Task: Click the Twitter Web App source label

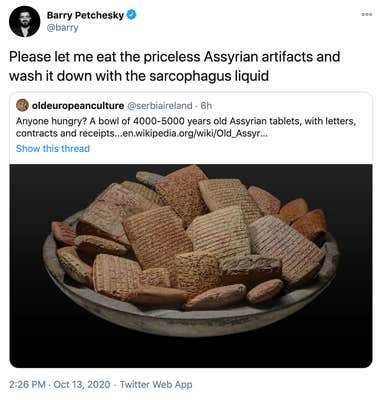Action: point(156,384)
